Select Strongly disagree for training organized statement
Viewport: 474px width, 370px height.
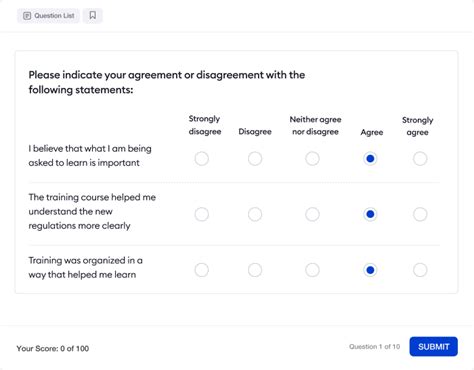tap(202, 270)
